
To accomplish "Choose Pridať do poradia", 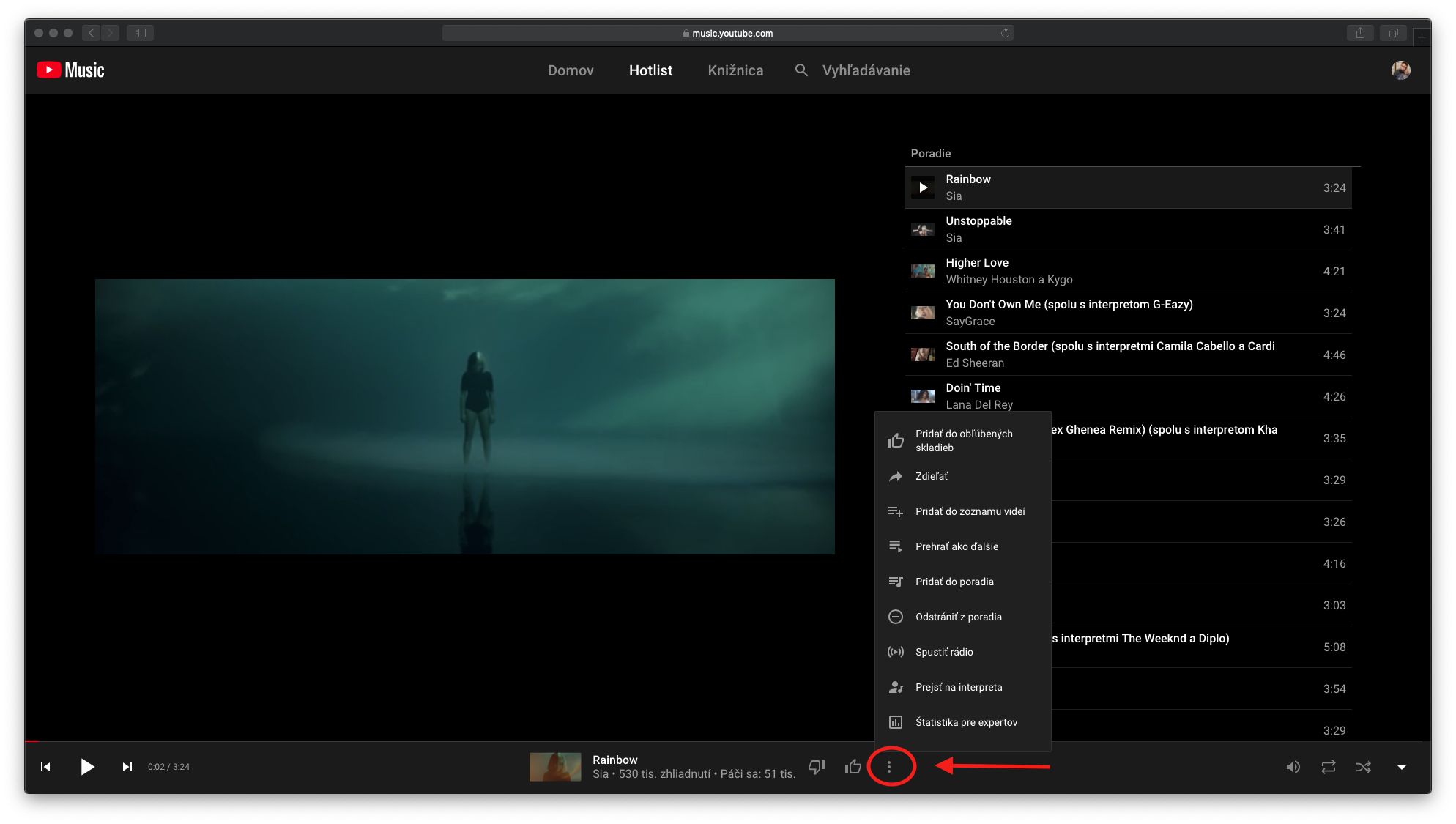I will click(x=963, y=582).
